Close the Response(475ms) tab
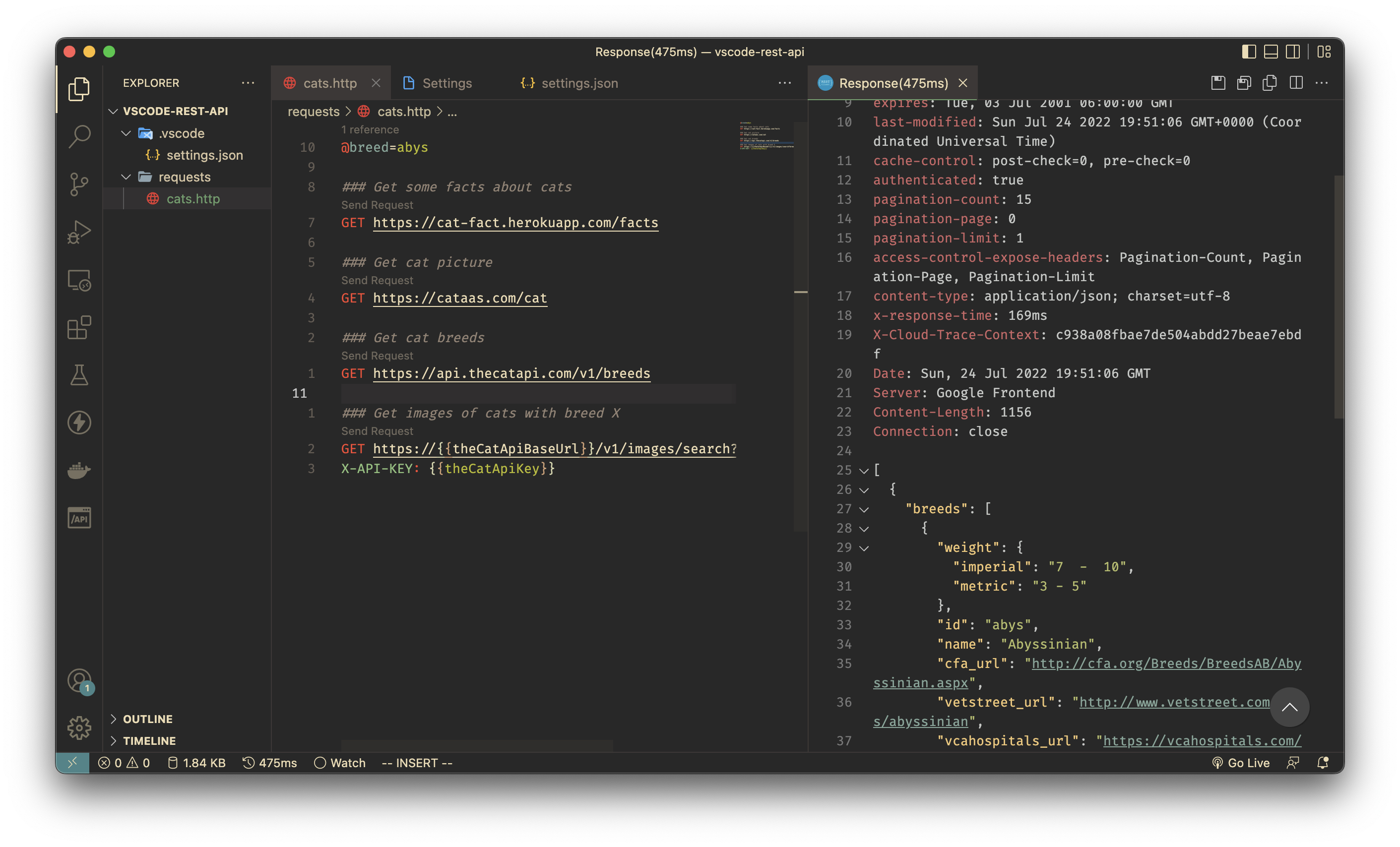The image size is (1400, 847). click(963, 83)
